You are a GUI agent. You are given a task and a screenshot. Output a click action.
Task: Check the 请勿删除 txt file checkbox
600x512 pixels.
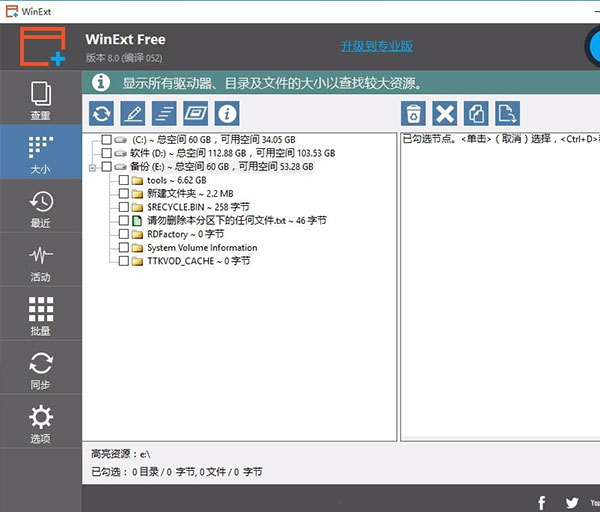pos(124,220)
